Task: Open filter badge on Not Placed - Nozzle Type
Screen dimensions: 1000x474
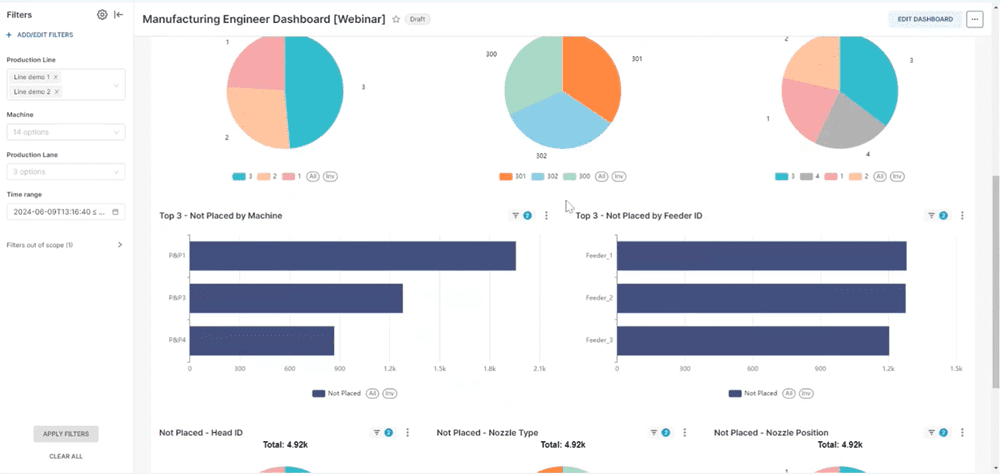Action: [659, 433]
